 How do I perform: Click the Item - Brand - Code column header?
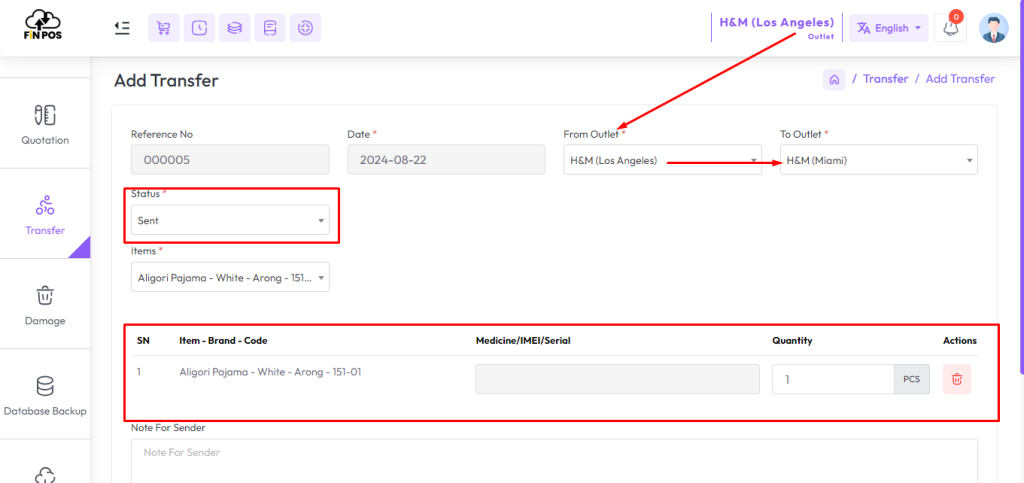[x=223, y=341]
